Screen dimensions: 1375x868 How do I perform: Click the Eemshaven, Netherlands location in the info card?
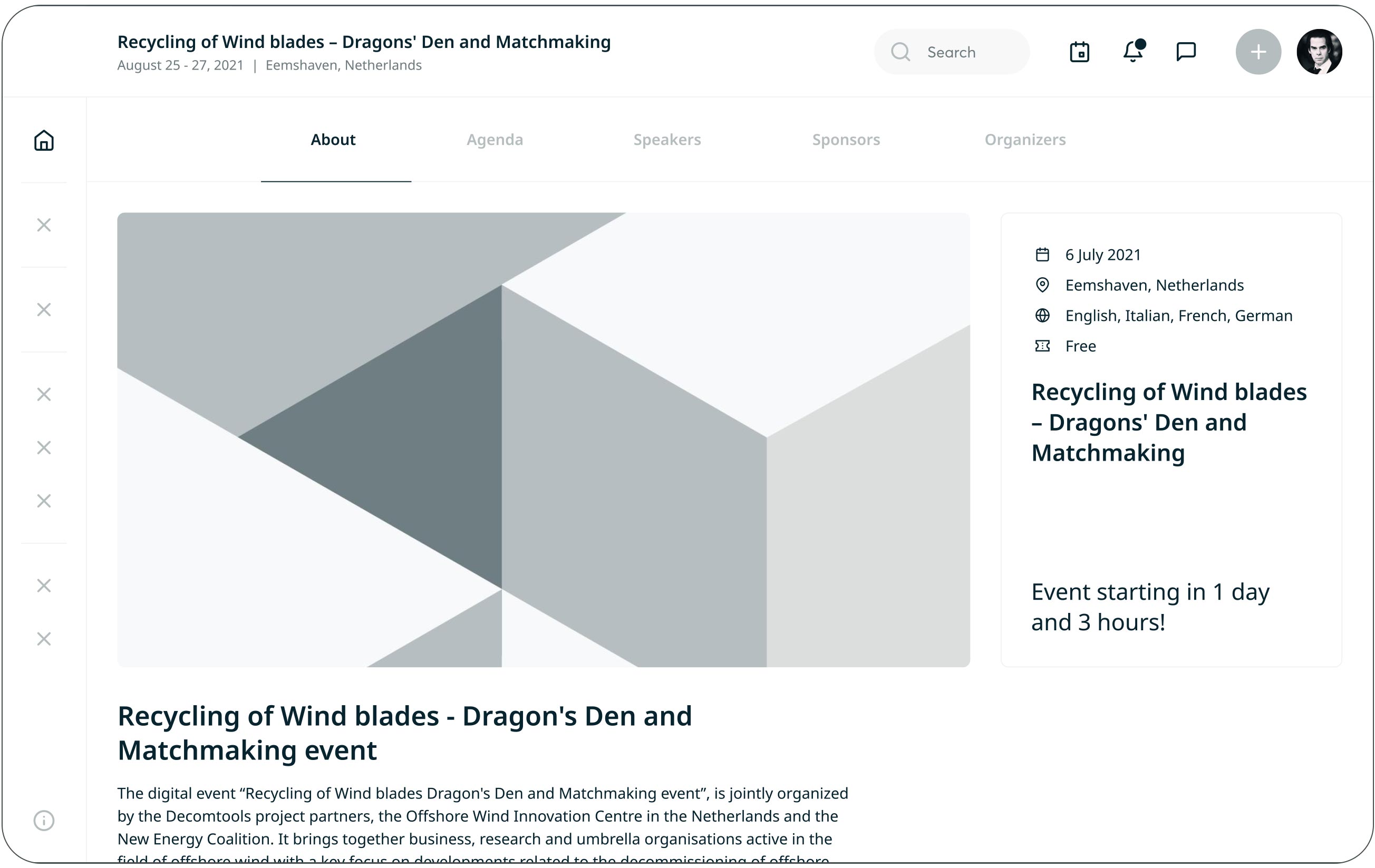[x=1154, y=285]
